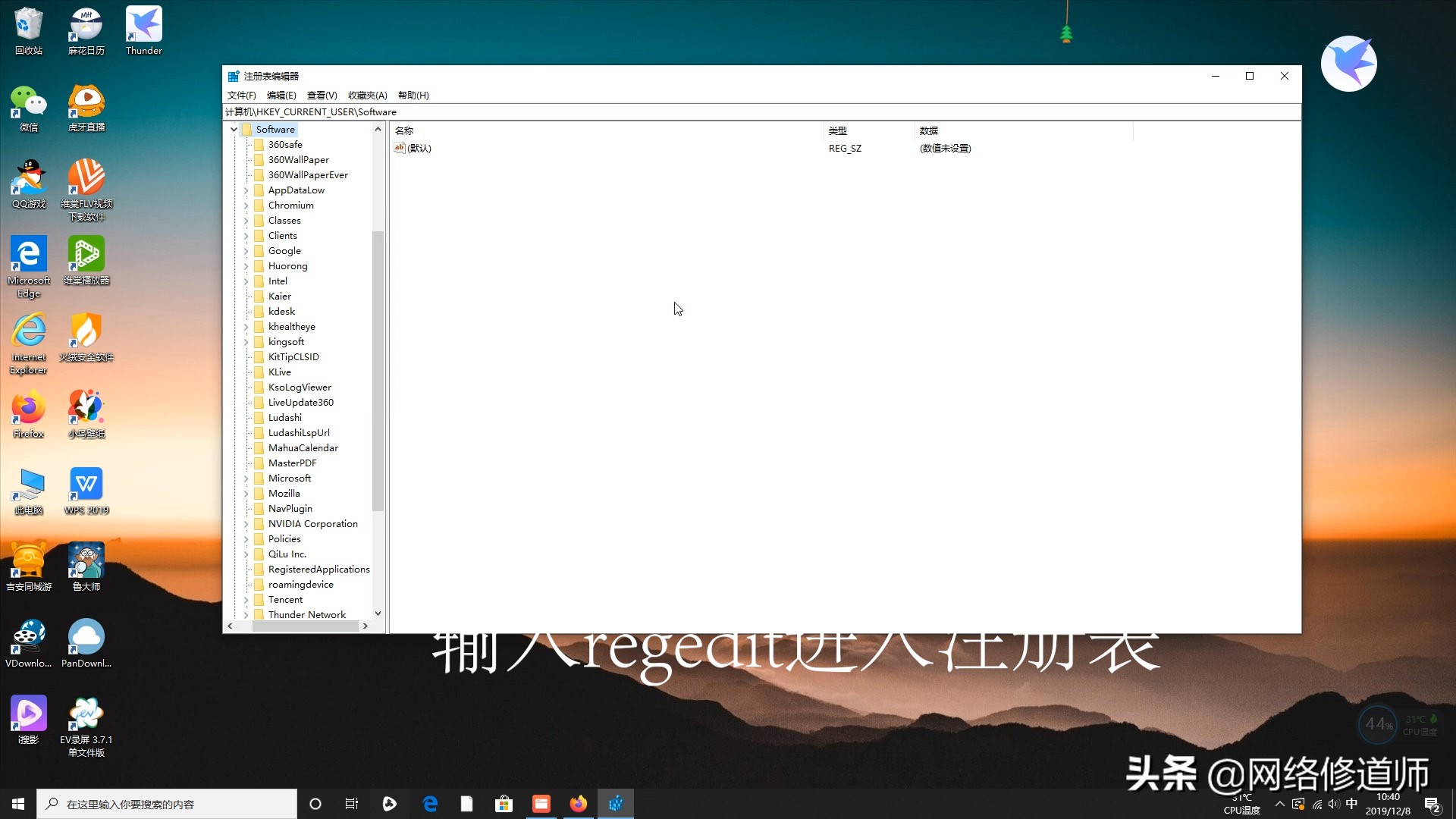Click the volume icon in the system tray
This screenshot has height=819, width=1456.
1332,805
